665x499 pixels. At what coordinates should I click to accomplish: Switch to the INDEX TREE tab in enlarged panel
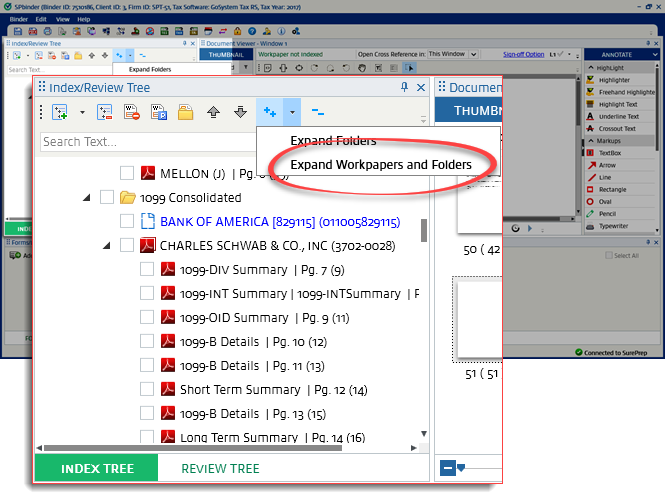coord(97,468)
